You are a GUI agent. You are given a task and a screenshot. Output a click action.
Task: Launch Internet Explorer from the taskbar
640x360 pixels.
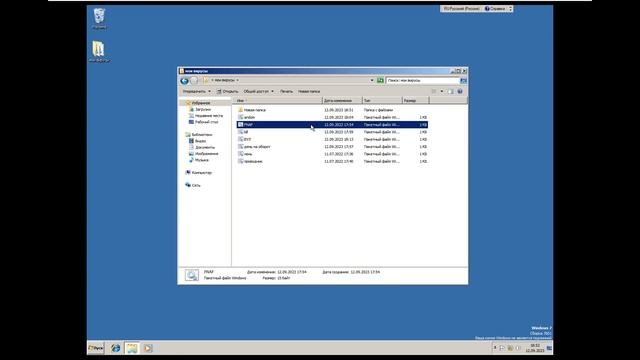[116, 348]
